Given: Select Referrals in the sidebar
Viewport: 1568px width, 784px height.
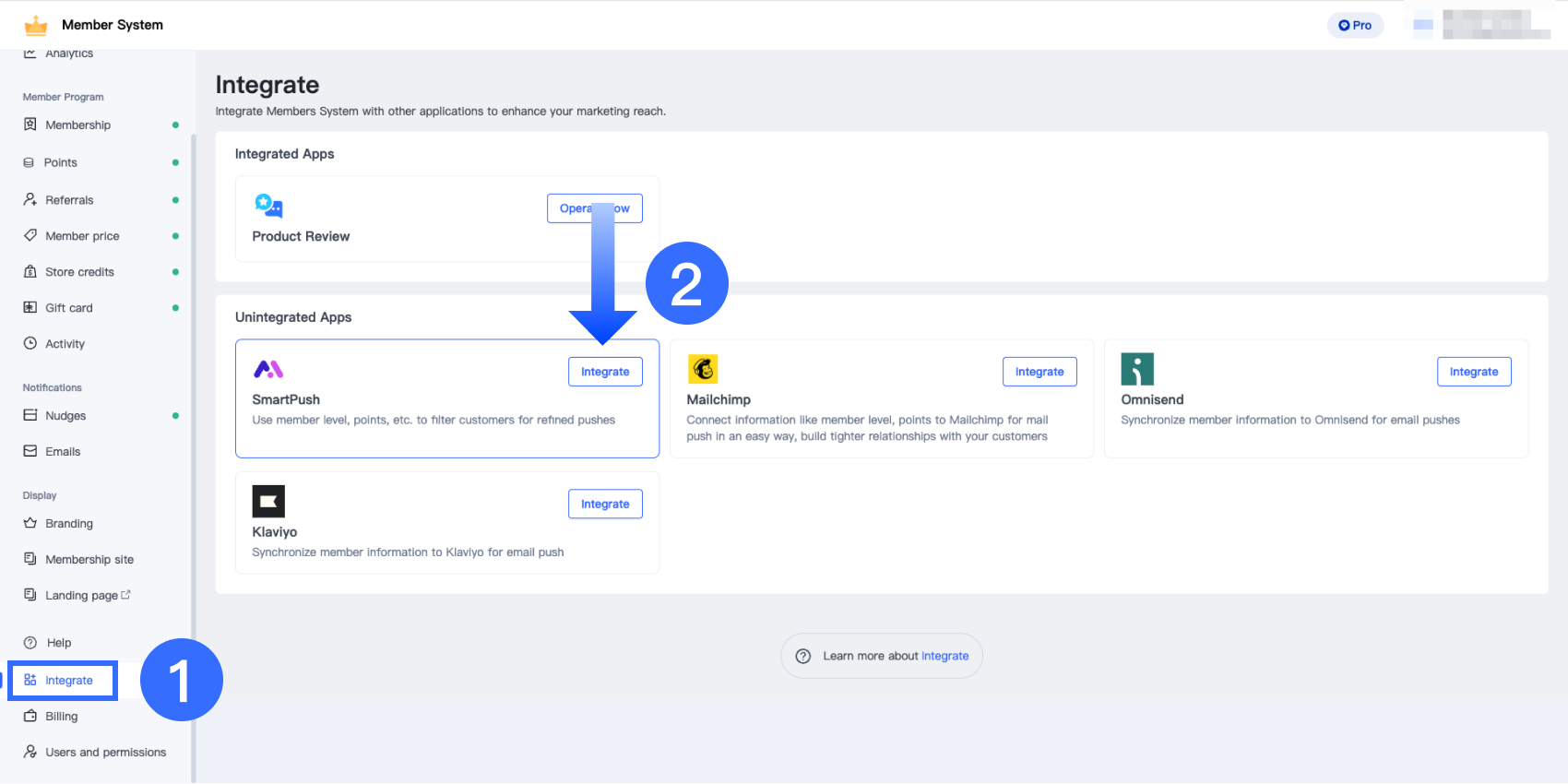Looking at the screenshot, I should tap(69, 200).
